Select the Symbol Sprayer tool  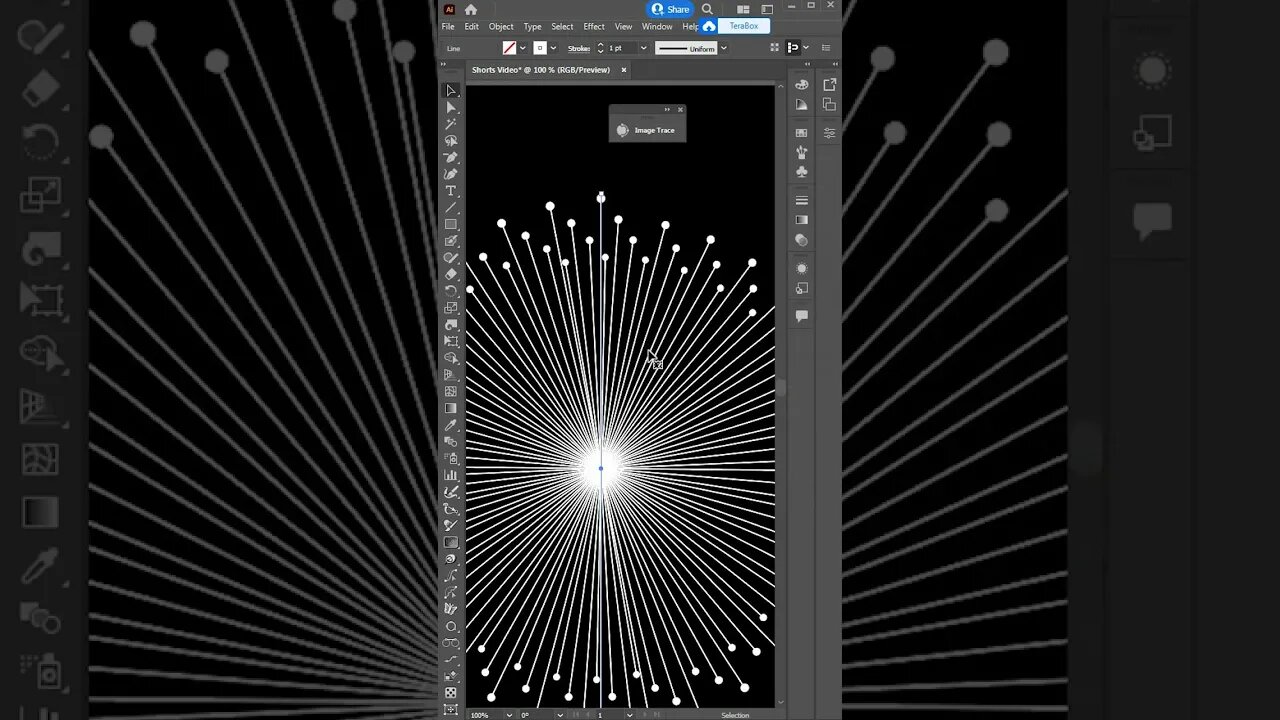tap(451, 458)
